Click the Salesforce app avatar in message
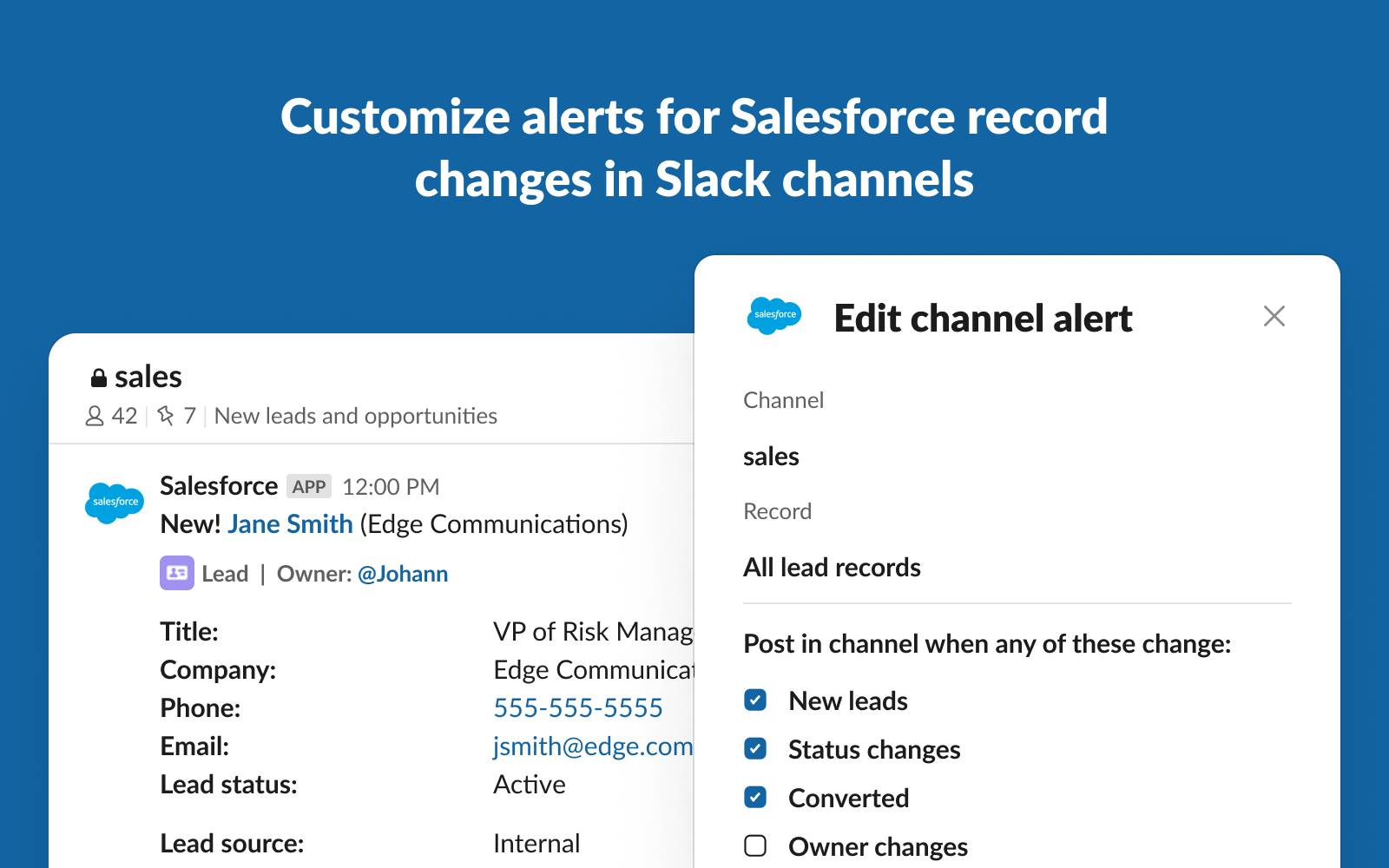1389x868 pixels. pyautogui.click(x=115, y=503)
